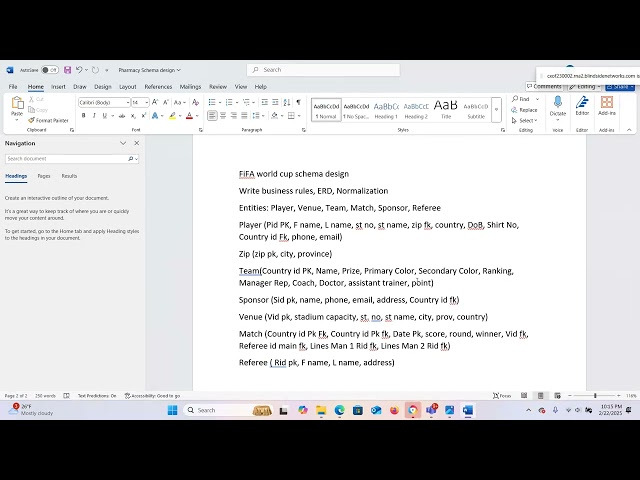Toggle Subscript formatting

pos(133,116)
